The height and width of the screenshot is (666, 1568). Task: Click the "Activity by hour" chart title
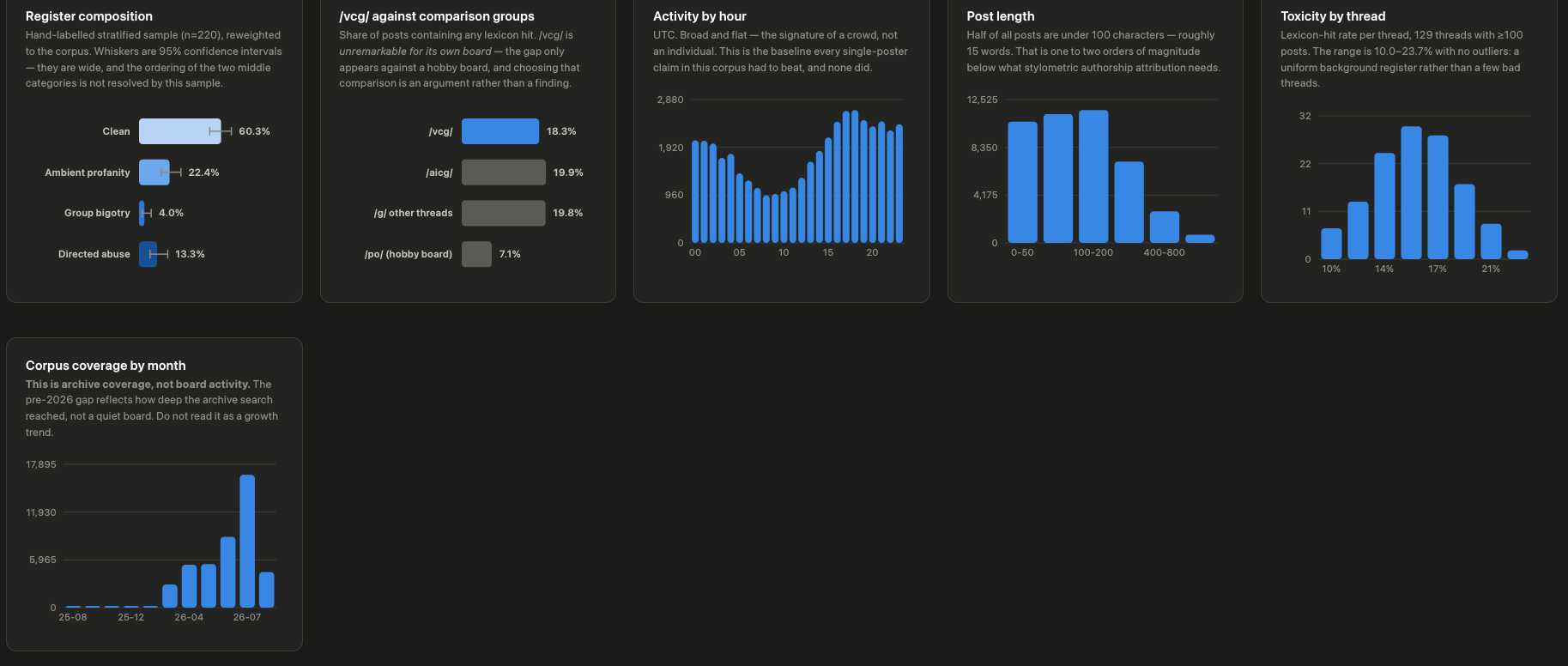(x=699, y=16)
